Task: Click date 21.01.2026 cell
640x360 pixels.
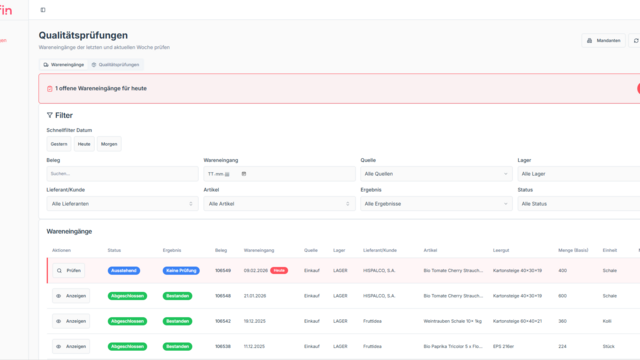Action: pyautogui.click(x=255, y=296)
